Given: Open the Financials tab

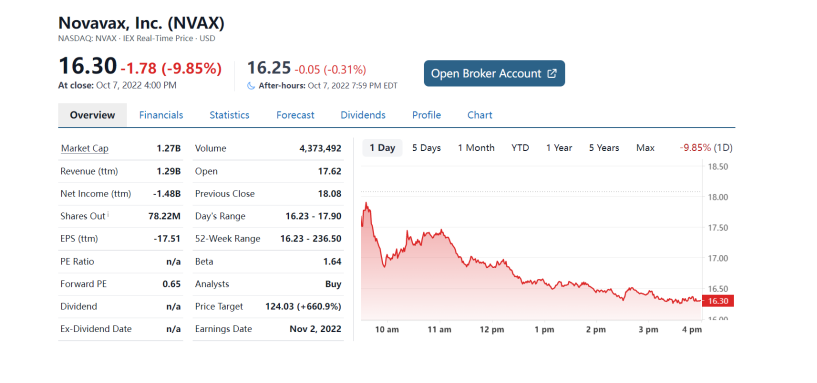Looking at the screenshot, I should (x=161, y=115).
